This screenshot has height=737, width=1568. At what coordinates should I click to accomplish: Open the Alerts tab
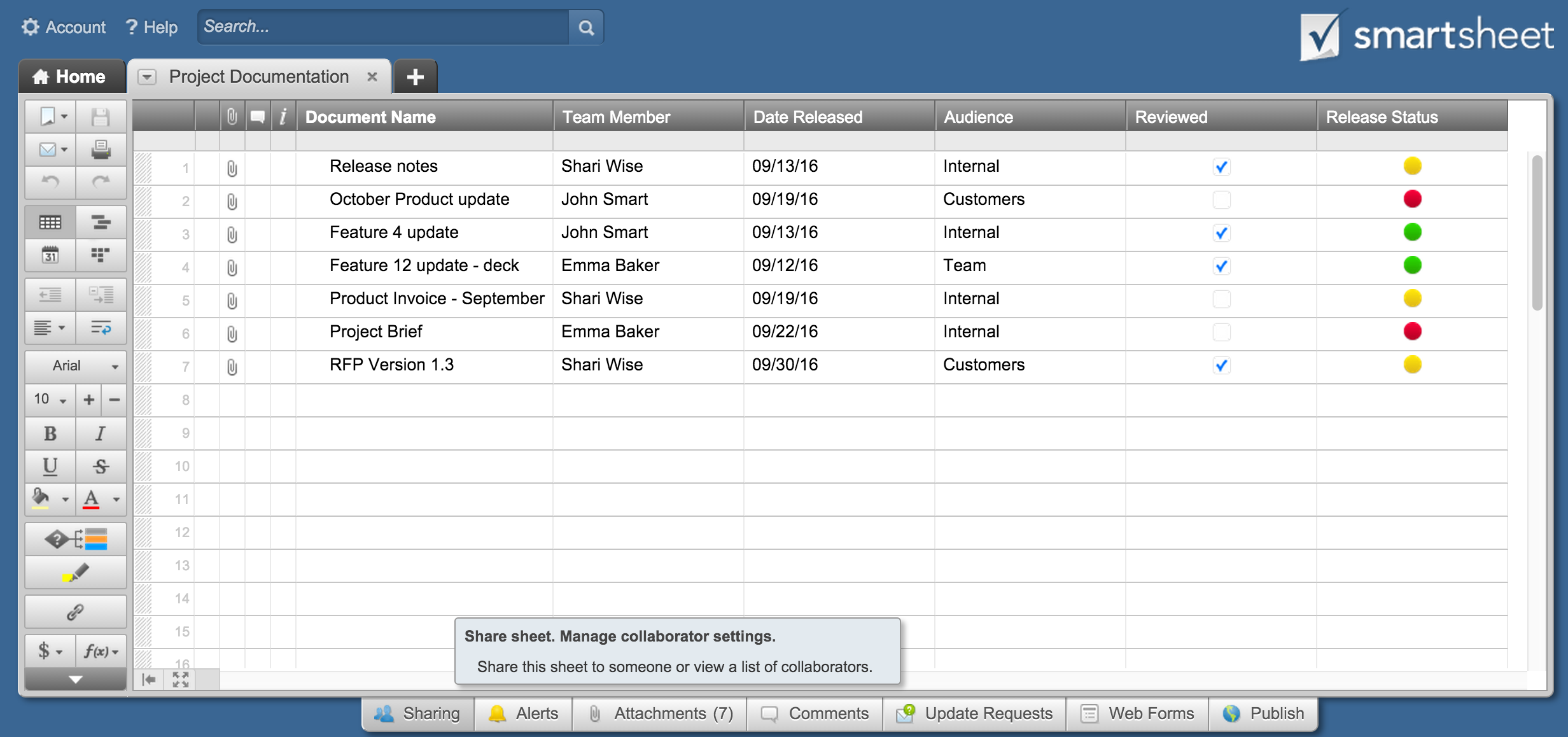[523, 713]
